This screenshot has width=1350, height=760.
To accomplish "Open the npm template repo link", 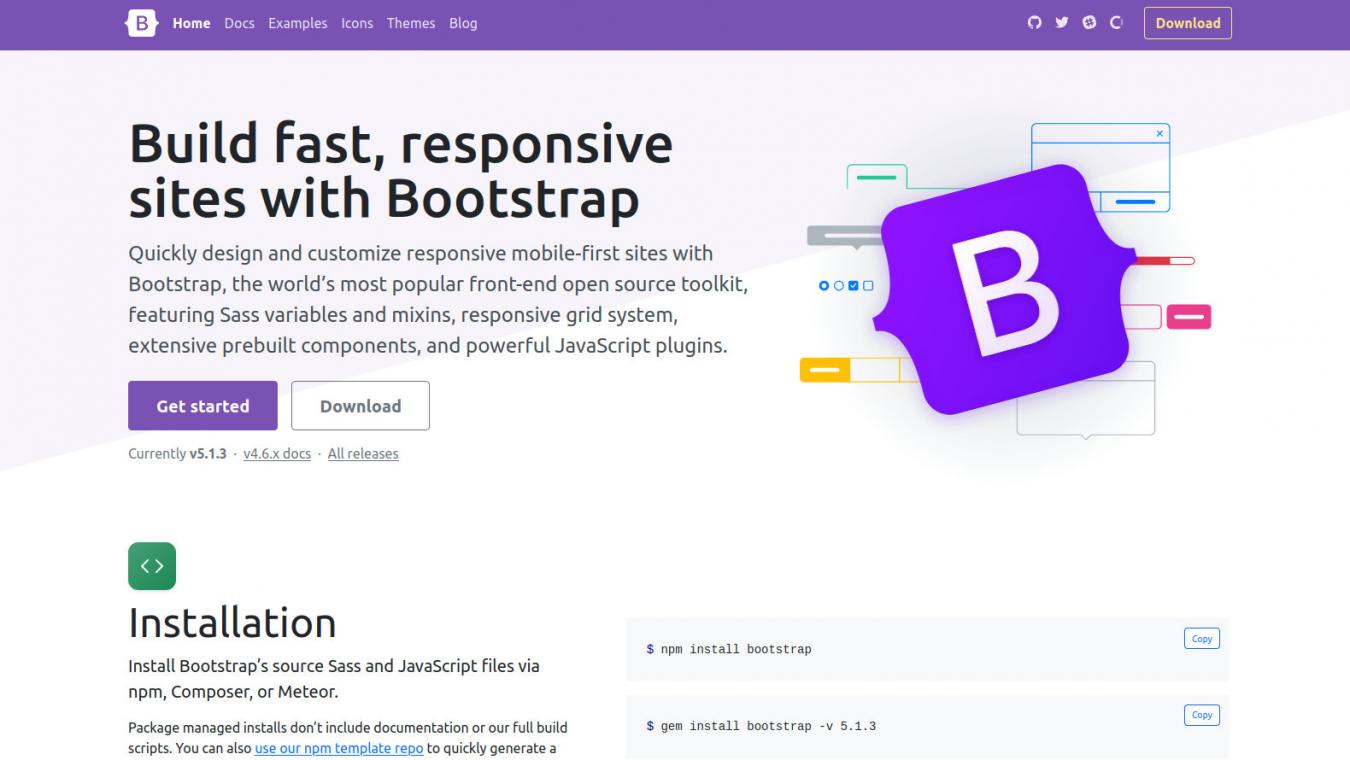I will click(x=339, y=747).
